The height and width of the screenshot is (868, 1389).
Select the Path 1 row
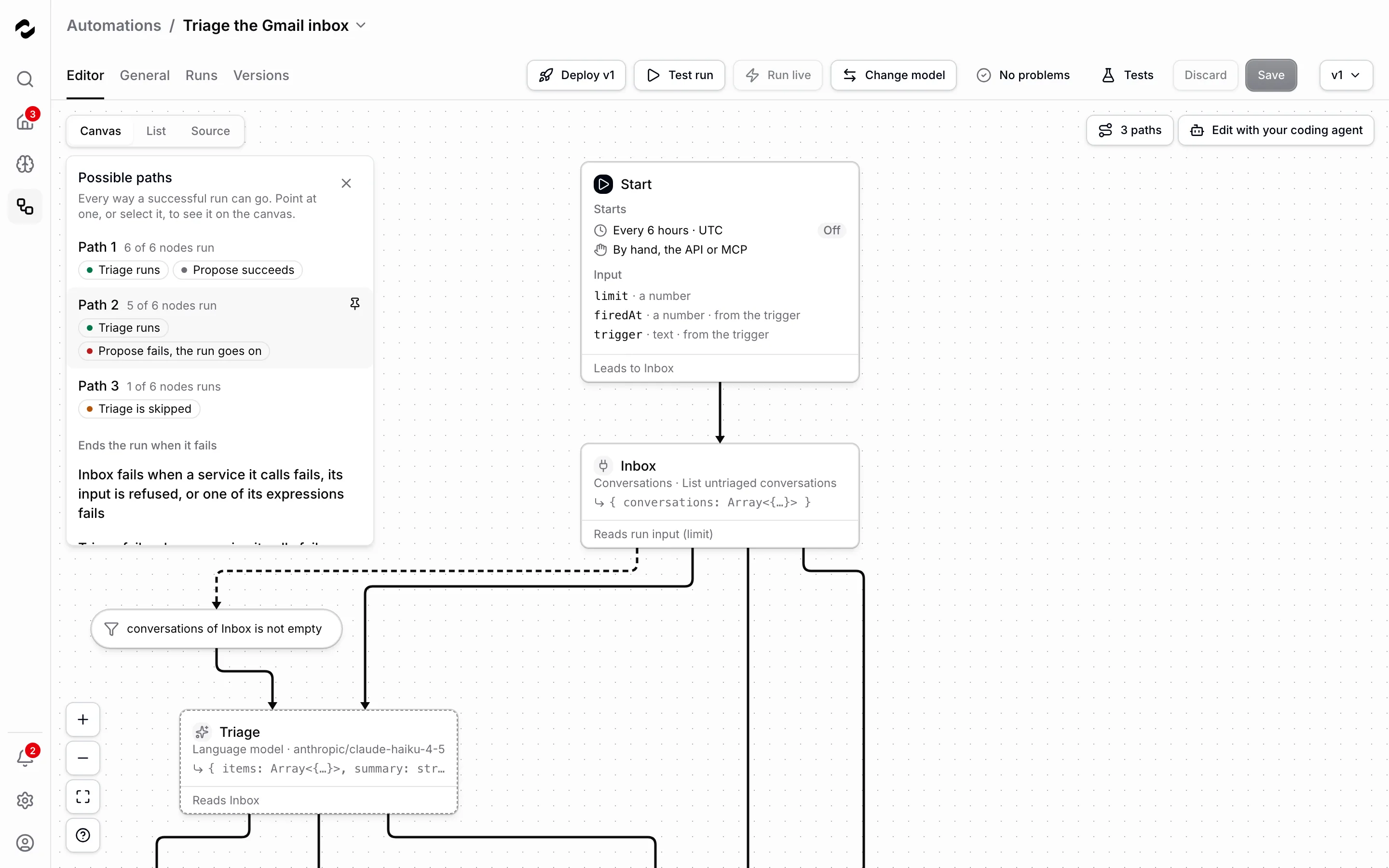click(220, 259)
